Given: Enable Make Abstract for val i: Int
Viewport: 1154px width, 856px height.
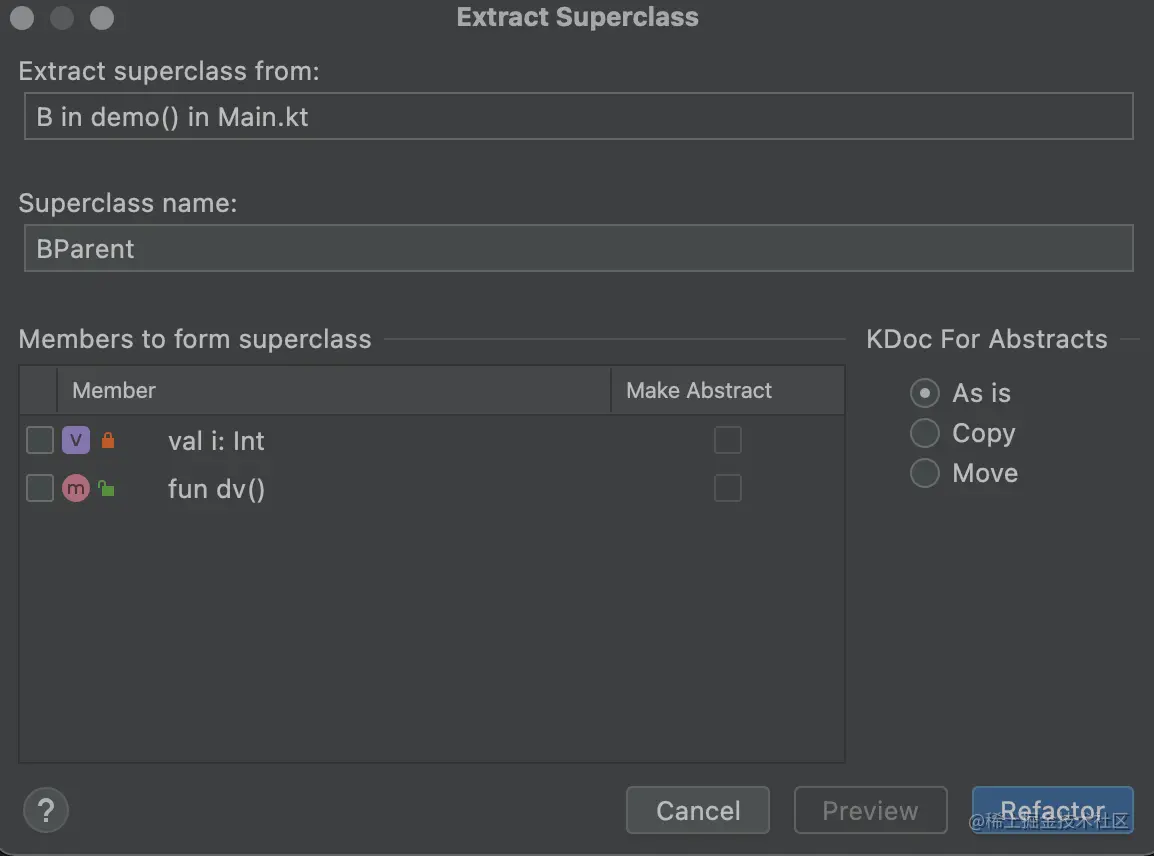Looking at the screenshot, I should pos(727,440).
